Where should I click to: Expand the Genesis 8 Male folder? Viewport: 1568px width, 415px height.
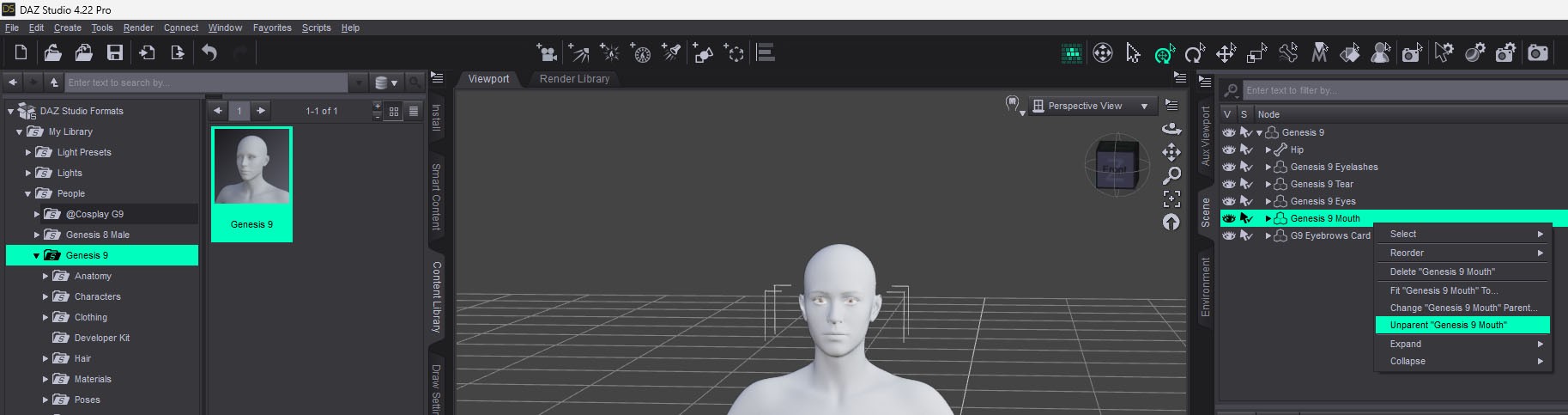36,235
